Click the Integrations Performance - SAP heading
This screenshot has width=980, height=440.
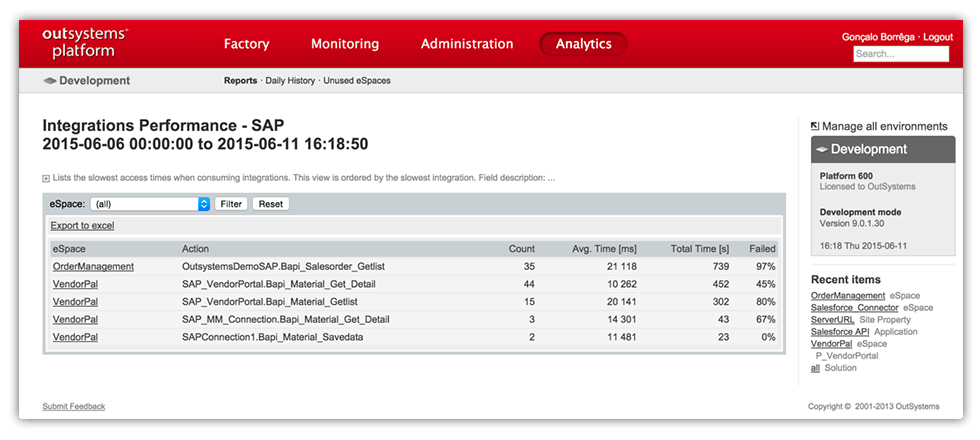(x=163, y=126)
